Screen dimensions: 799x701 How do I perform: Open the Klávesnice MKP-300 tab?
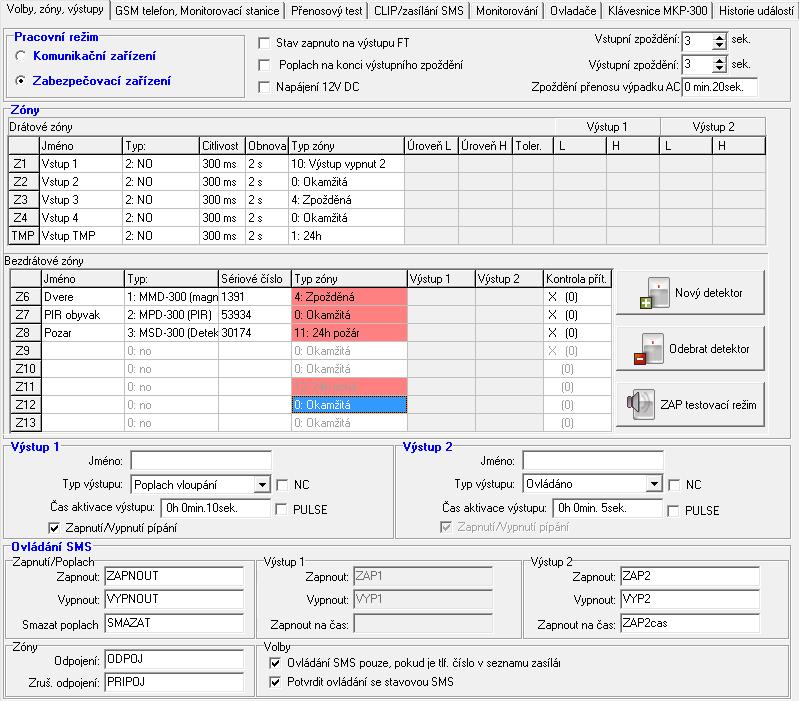tap(658, 11)
